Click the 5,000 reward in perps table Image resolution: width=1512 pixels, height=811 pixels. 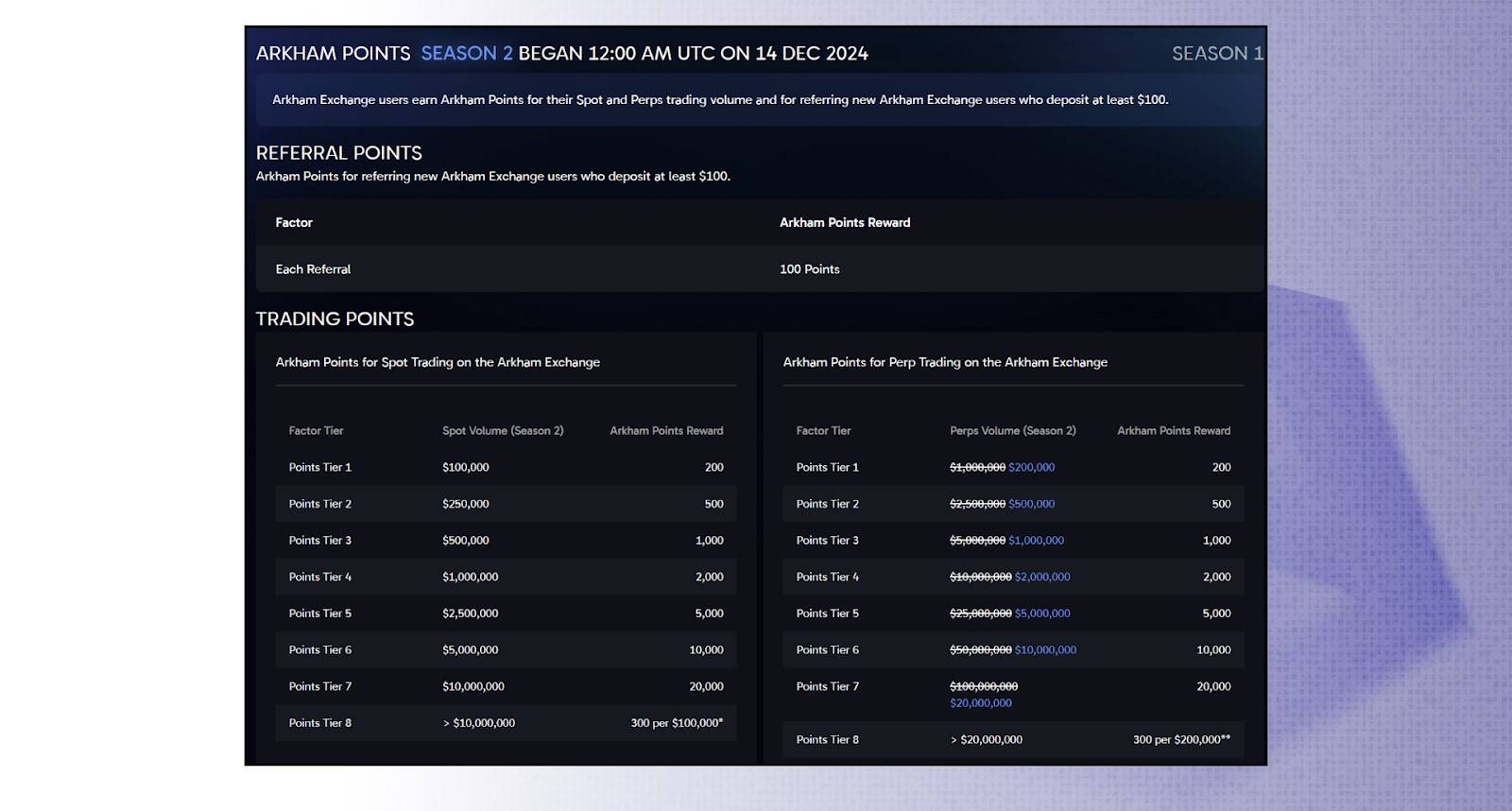[1216, 613]
